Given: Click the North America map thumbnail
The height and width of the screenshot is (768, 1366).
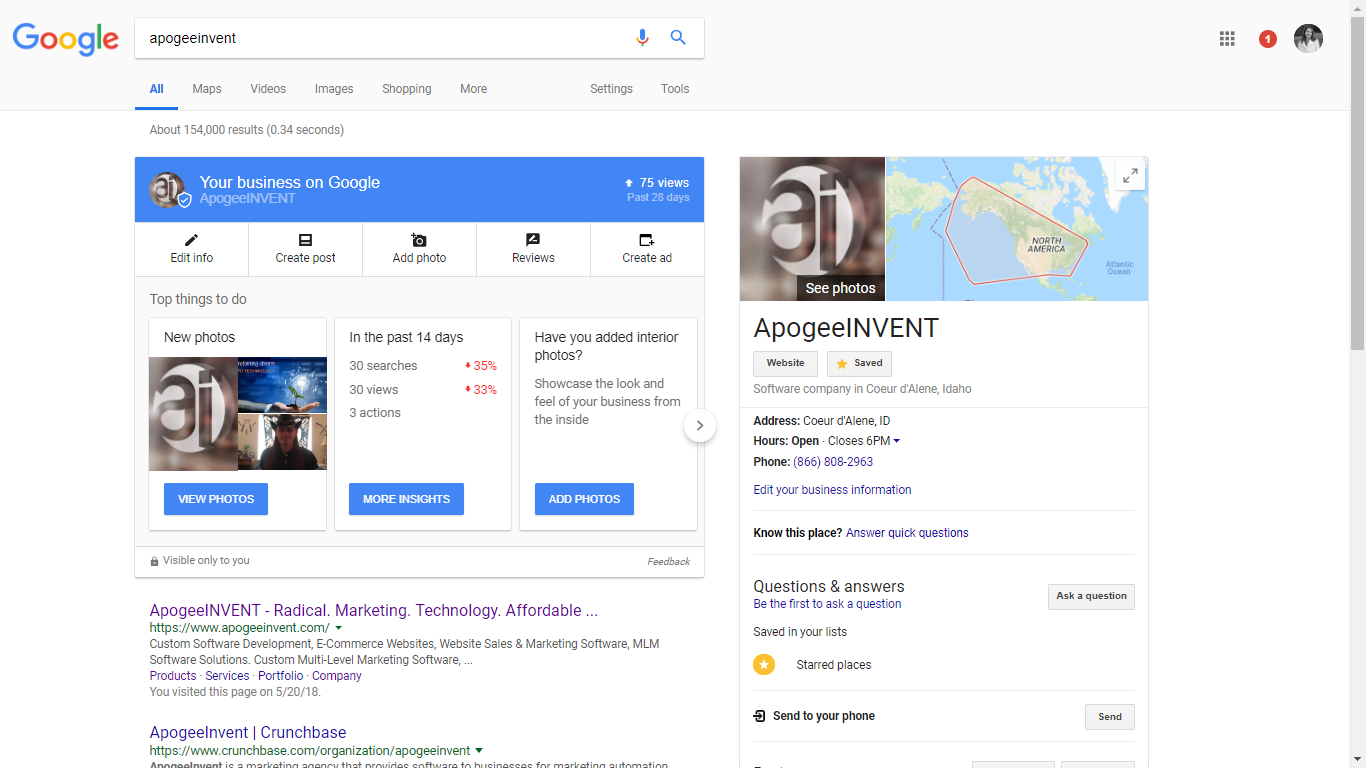Looking at the screenshot, I should pos(1017,229).
